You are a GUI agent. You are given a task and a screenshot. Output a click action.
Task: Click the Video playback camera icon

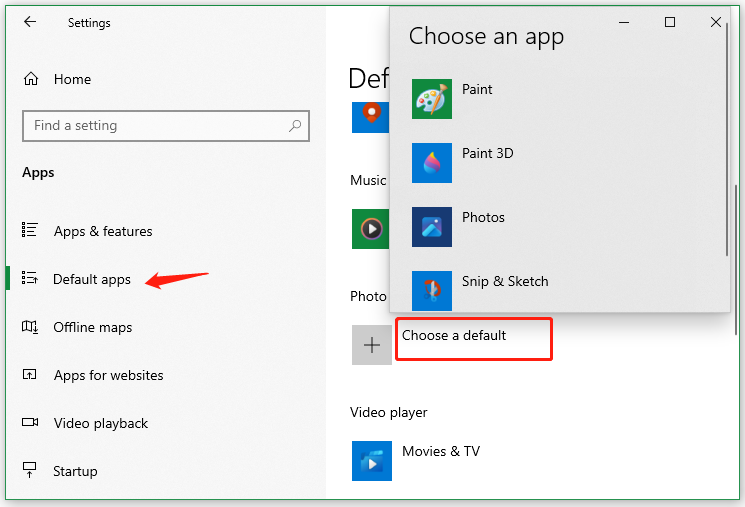coord(30,422)
